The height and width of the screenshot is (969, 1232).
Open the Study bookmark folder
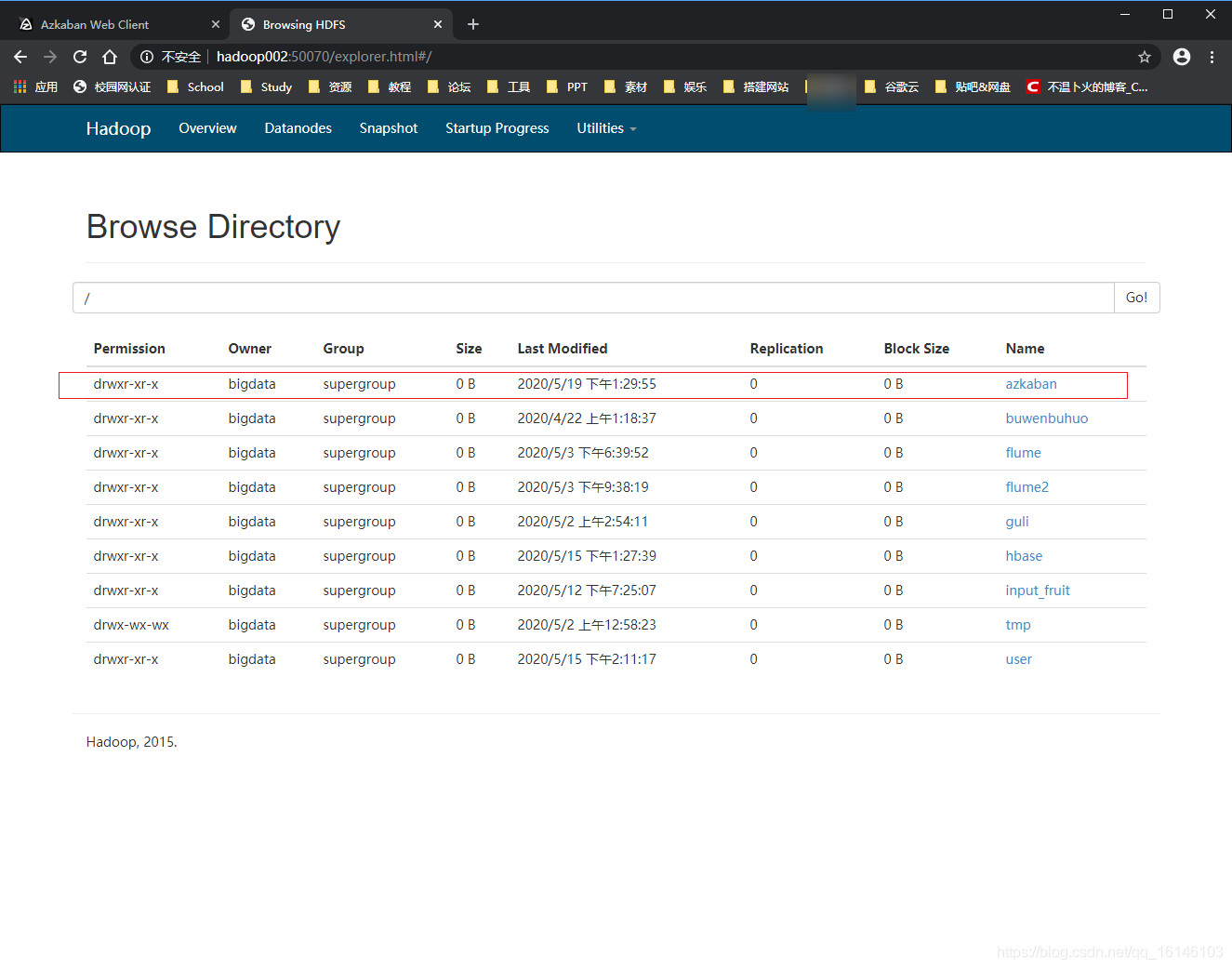[266, 86]
